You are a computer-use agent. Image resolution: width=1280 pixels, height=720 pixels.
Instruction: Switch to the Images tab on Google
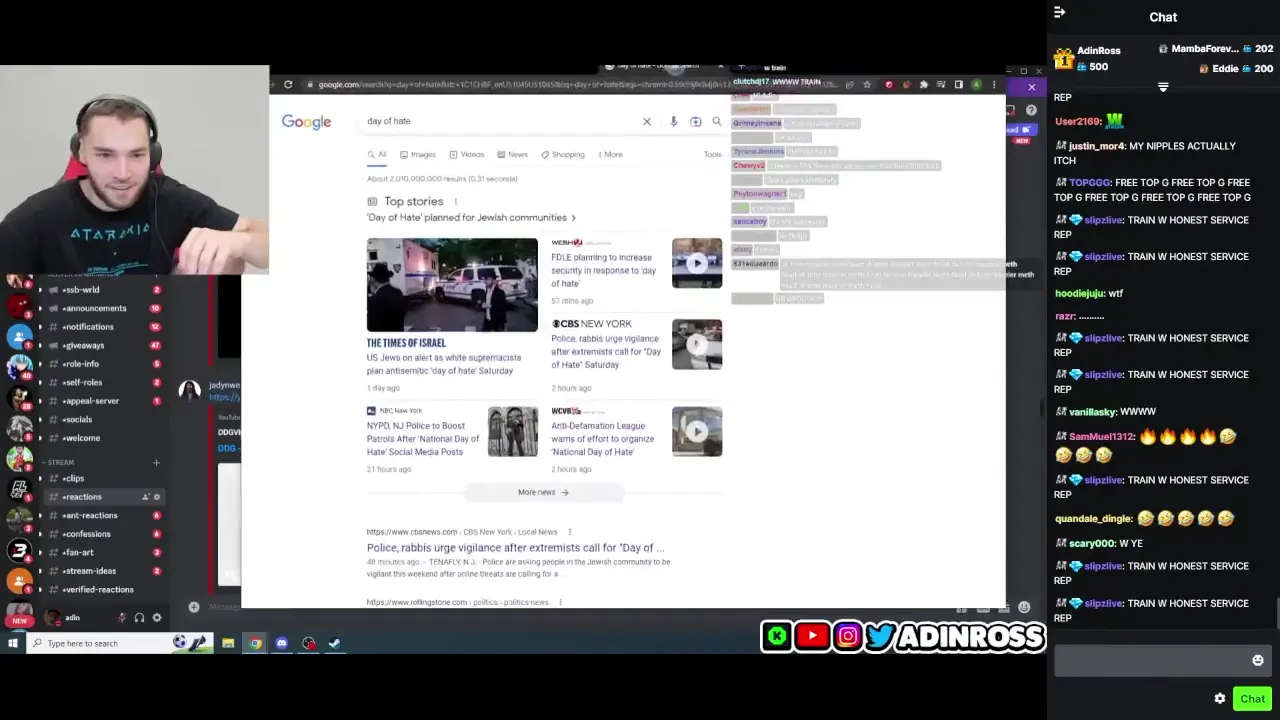click(423, 154)
